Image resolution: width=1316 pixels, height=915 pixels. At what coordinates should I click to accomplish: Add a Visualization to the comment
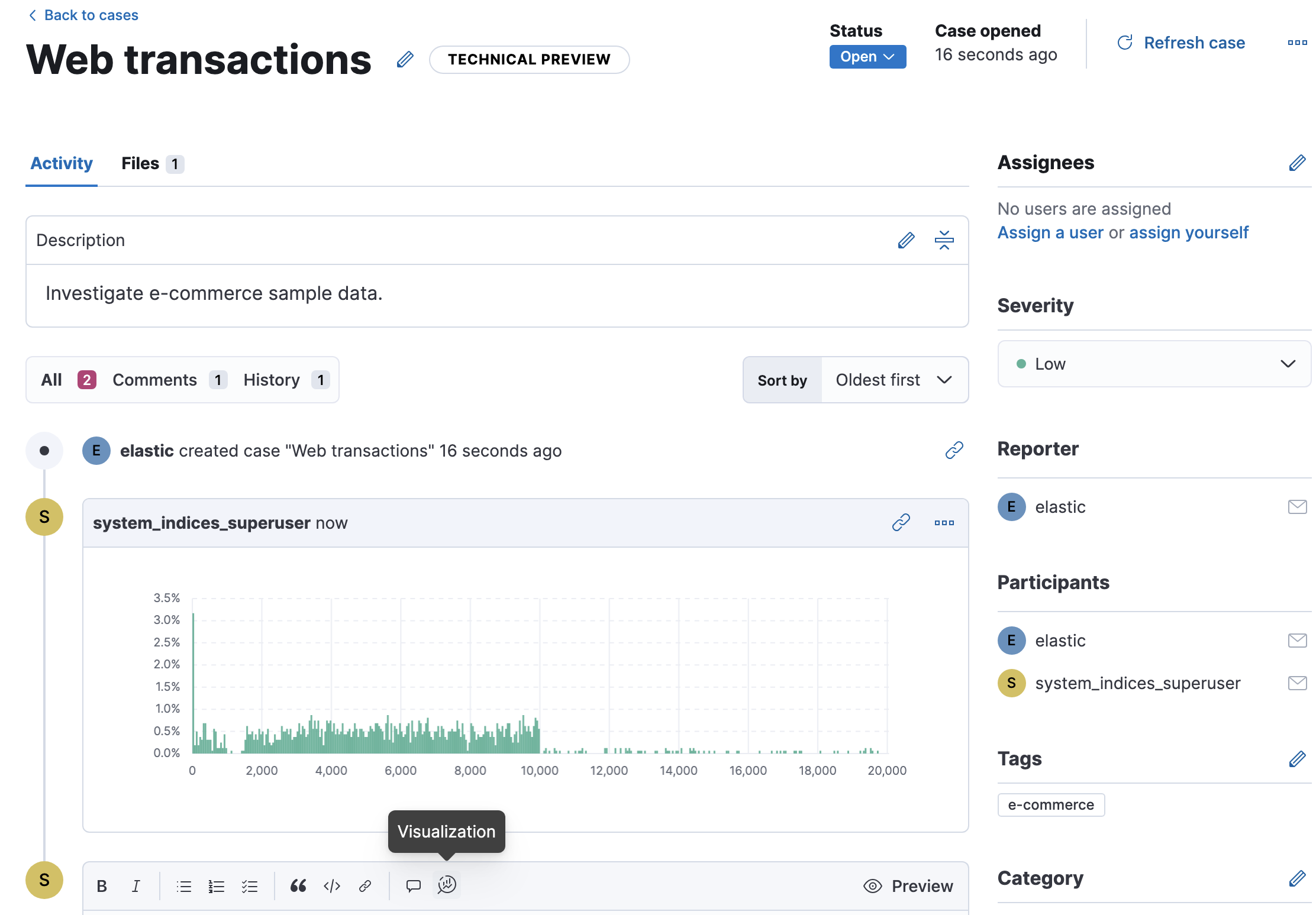click(x=447, y=885)
